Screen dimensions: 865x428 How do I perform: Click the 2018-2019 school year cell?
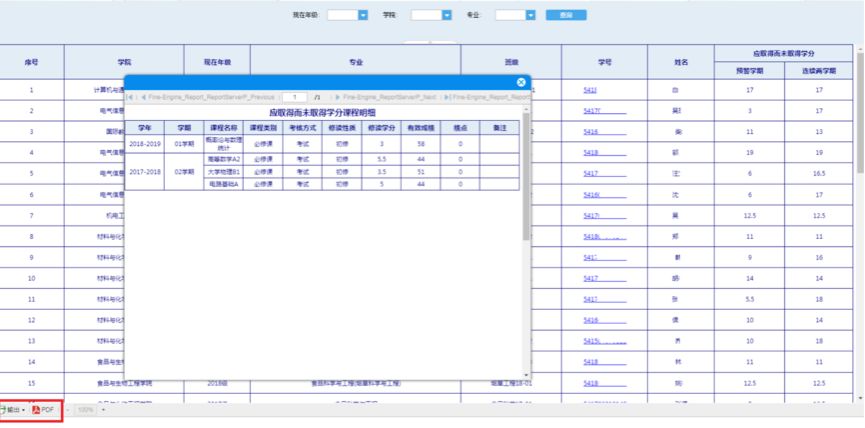coord(145,143)
